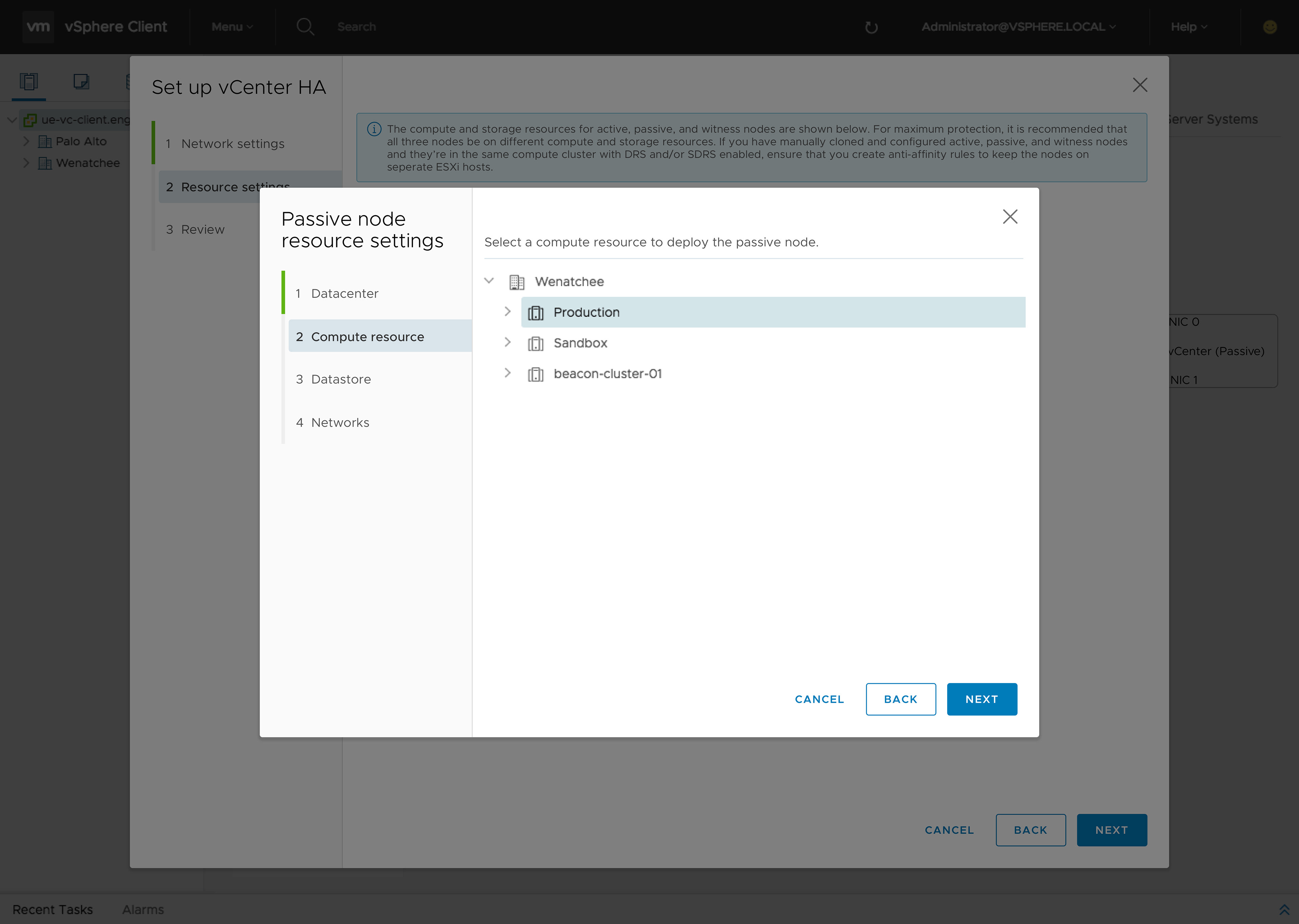Click the beacon-cluster-01 cluster icon
1299x924 pixels.
536,374
